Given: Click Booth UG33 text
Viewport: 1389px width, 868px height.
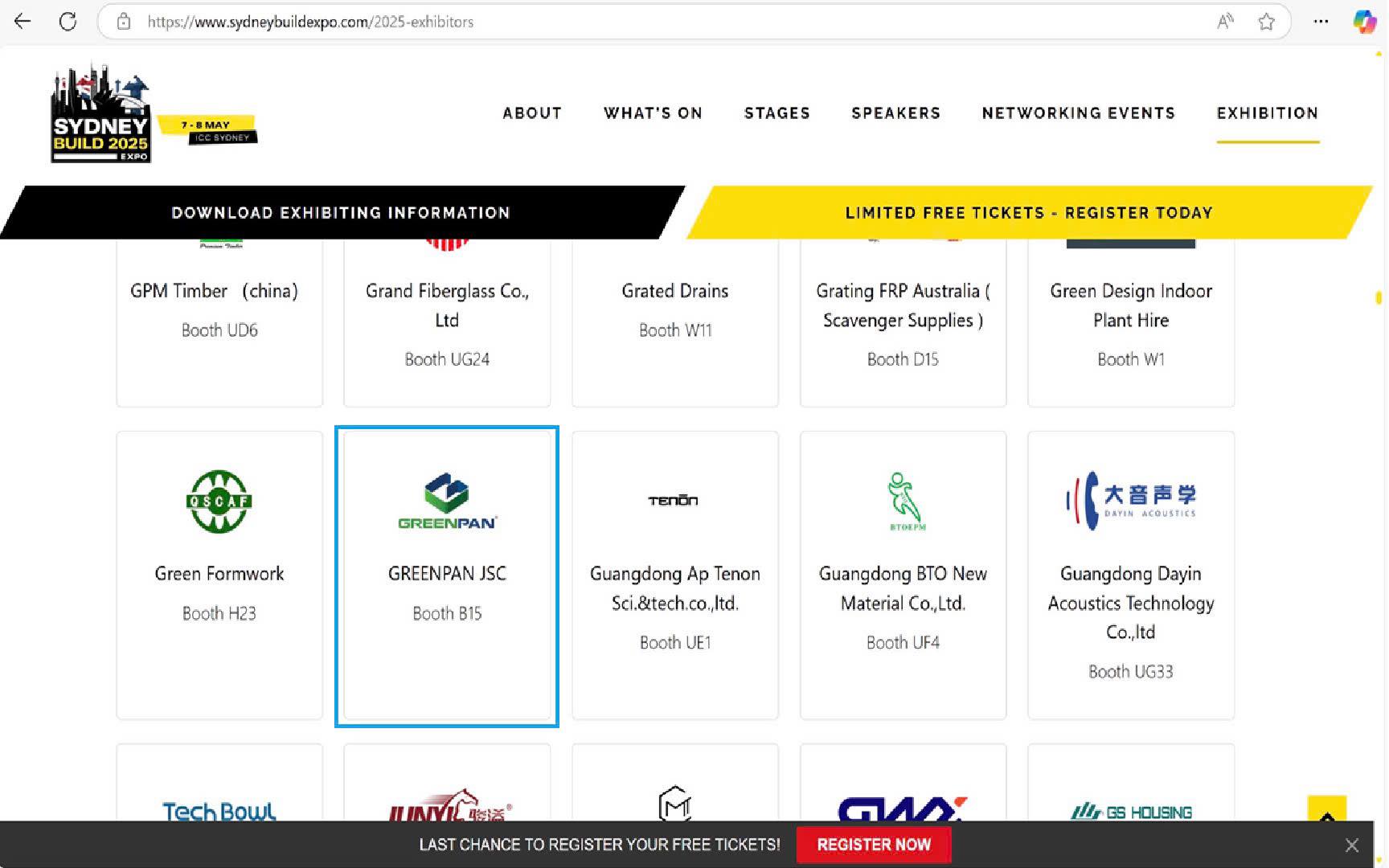Looking at the screenshot, I should pyautogui.click(x=1131, y=671).
